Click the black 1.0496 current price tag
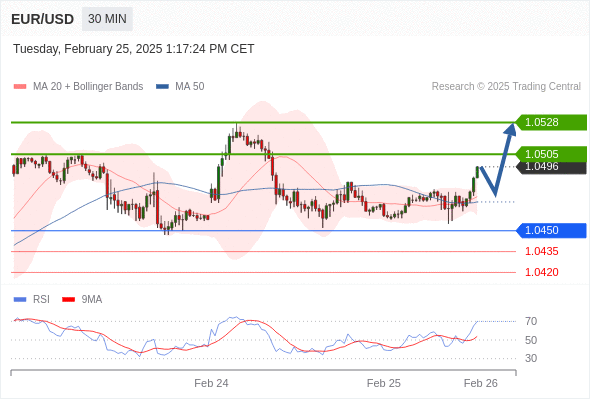Viewport: 590px width, 400px height. pos(551,167)
